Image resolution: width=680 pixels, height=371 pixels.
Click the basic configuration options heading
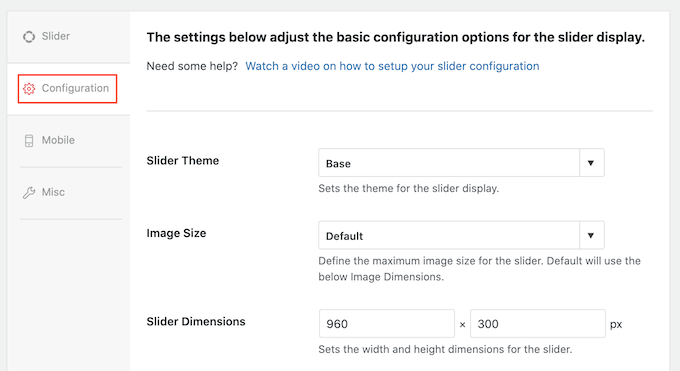coord(396,37)
